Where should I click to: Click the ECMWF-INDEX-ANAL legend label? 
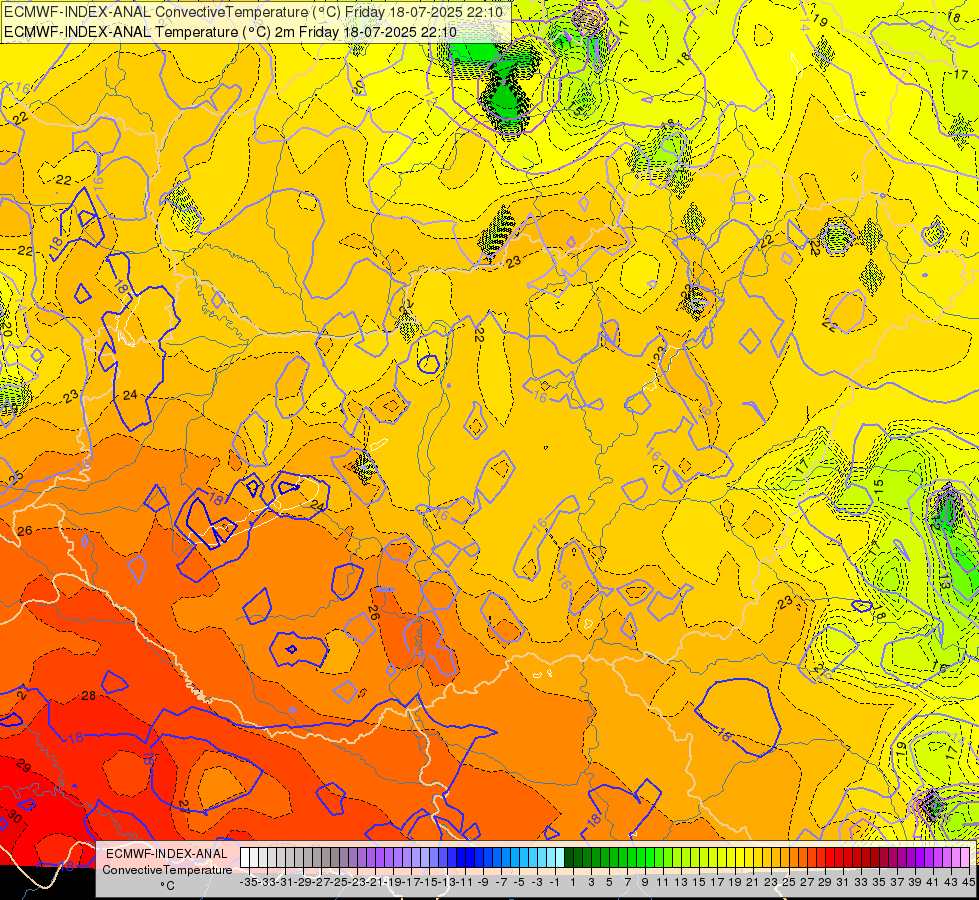(x=167, y=854)
